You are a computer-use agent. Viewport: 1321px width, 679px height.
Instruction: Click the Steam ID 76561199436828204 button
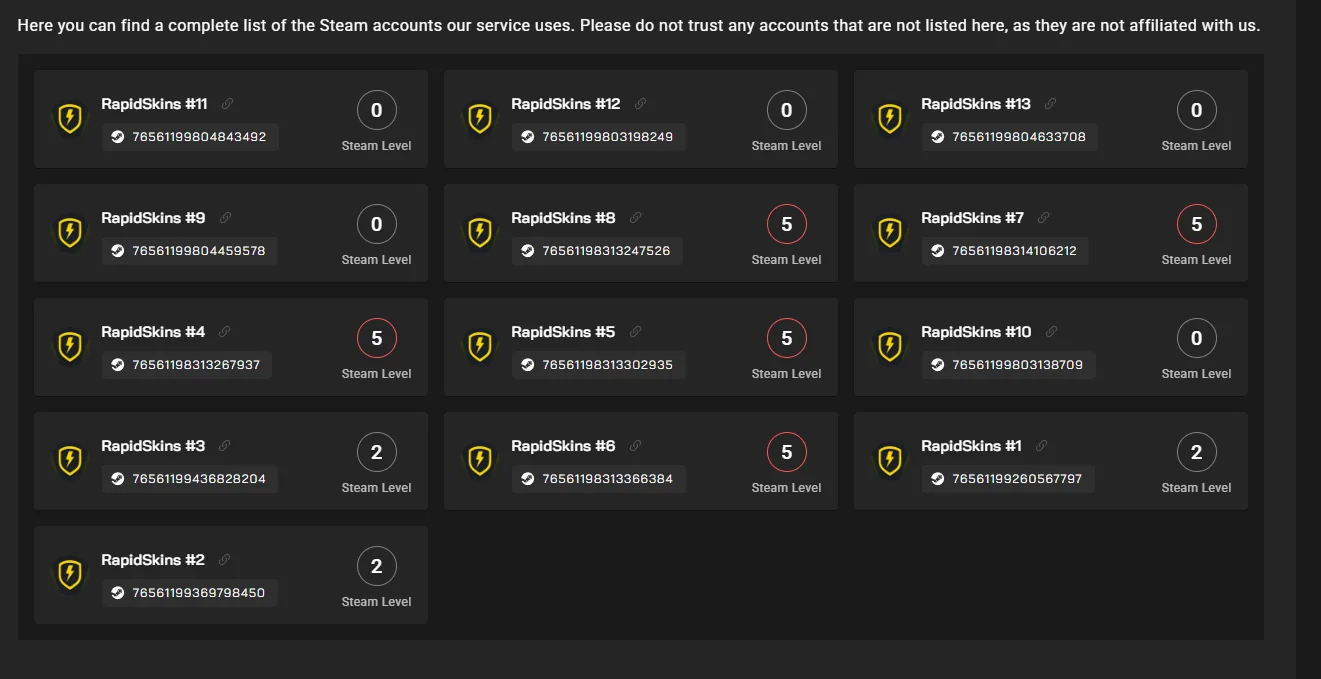190,479
